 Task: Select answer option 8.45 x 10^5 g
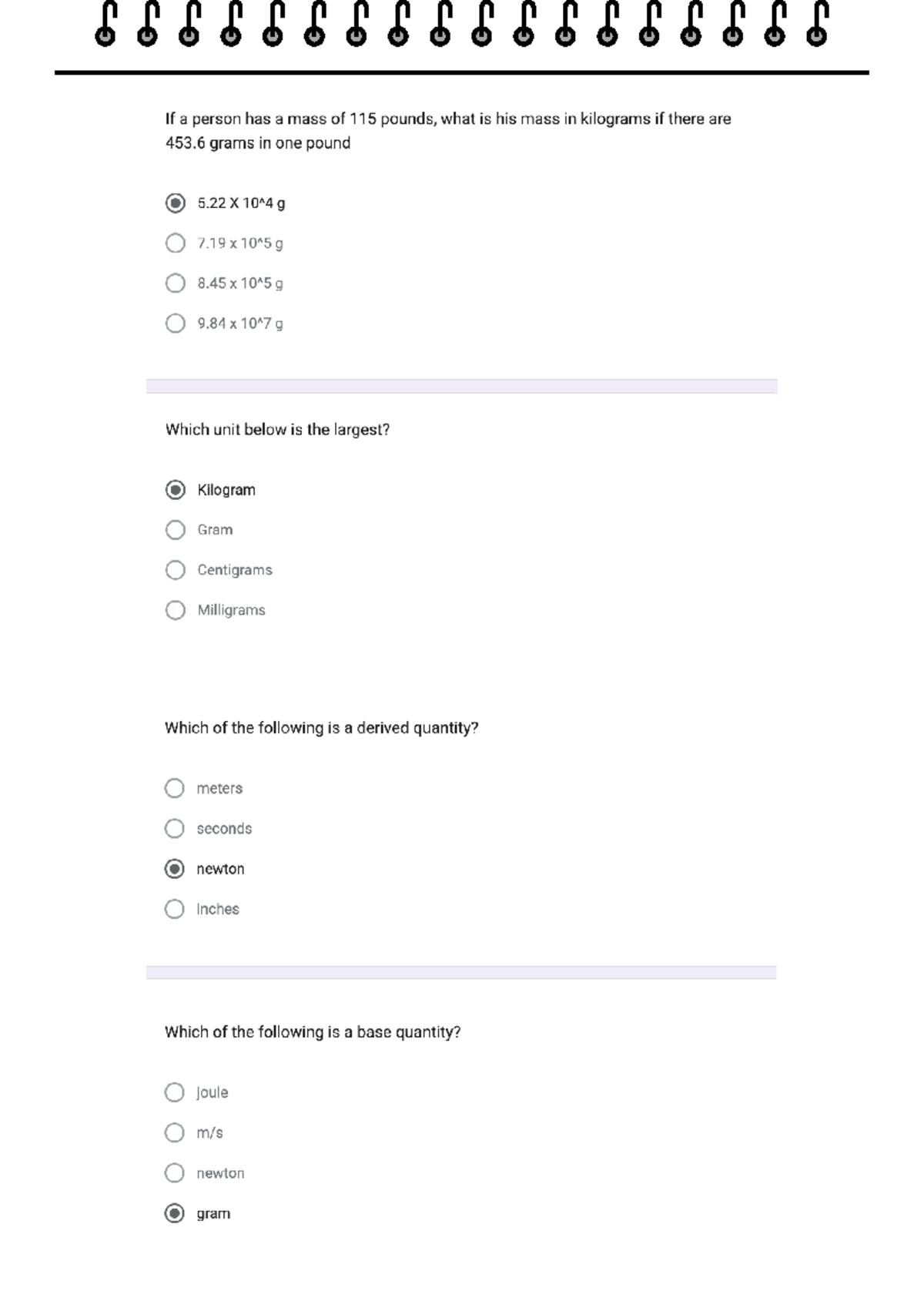coord(176,283)
